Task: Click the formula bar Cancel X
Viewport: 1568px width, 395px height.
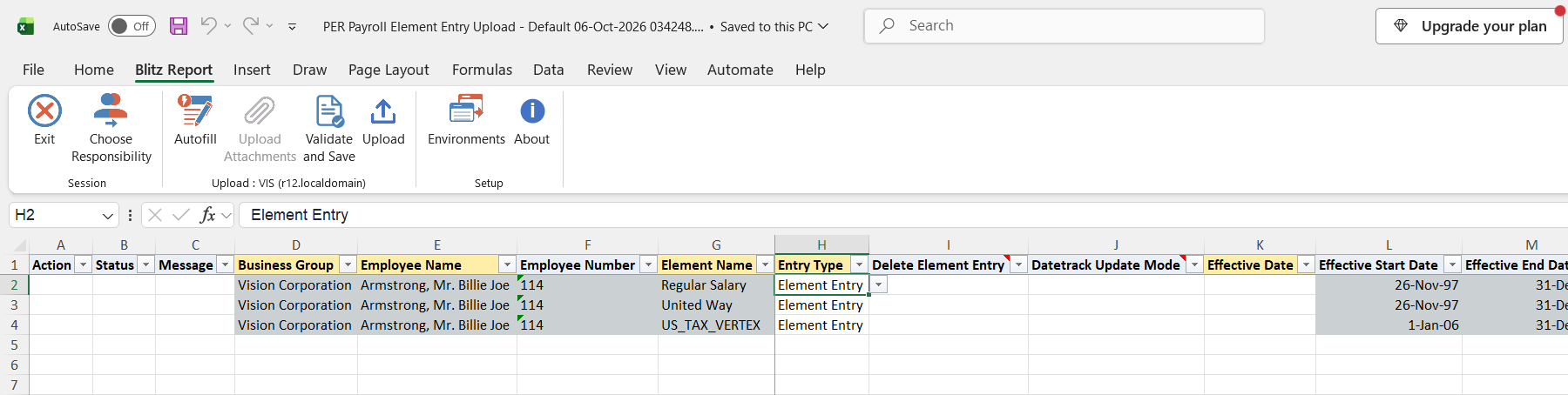Action: (155, 215)
